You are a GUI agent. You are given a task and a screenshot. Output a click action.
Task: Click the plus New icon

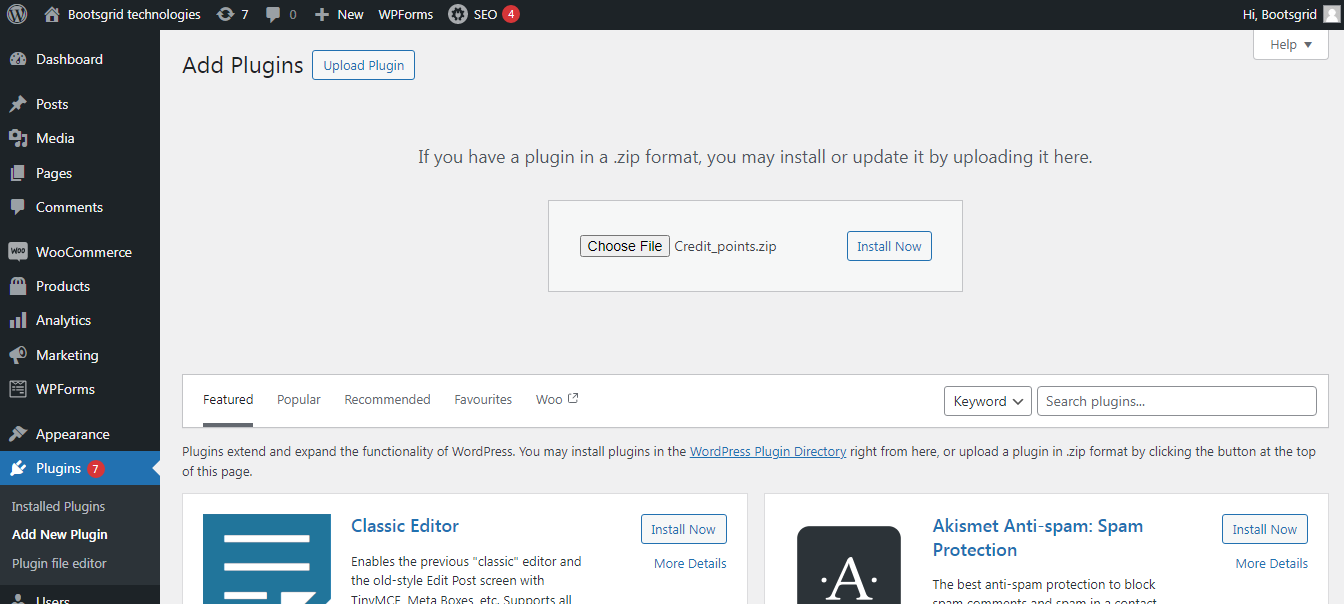coord(321,14)
